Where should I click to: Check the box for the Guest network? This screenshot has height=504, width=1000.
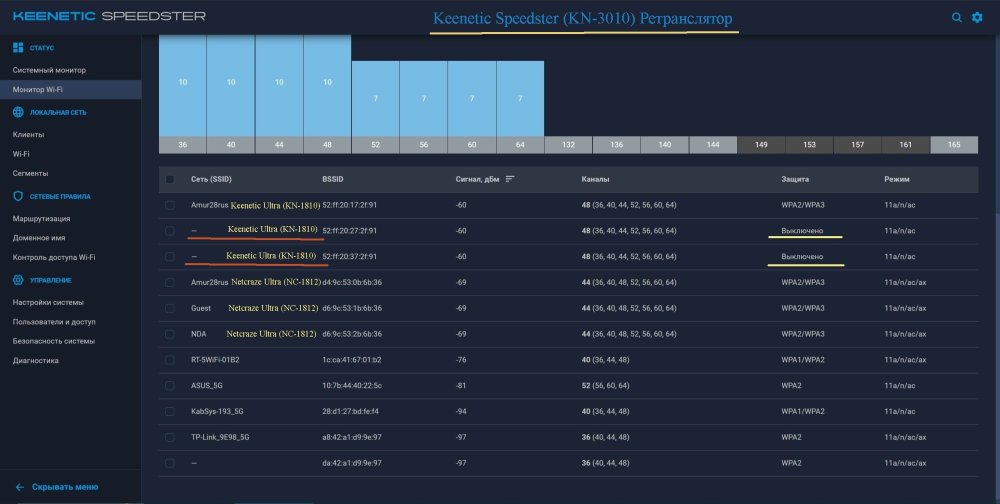[170, 308]
